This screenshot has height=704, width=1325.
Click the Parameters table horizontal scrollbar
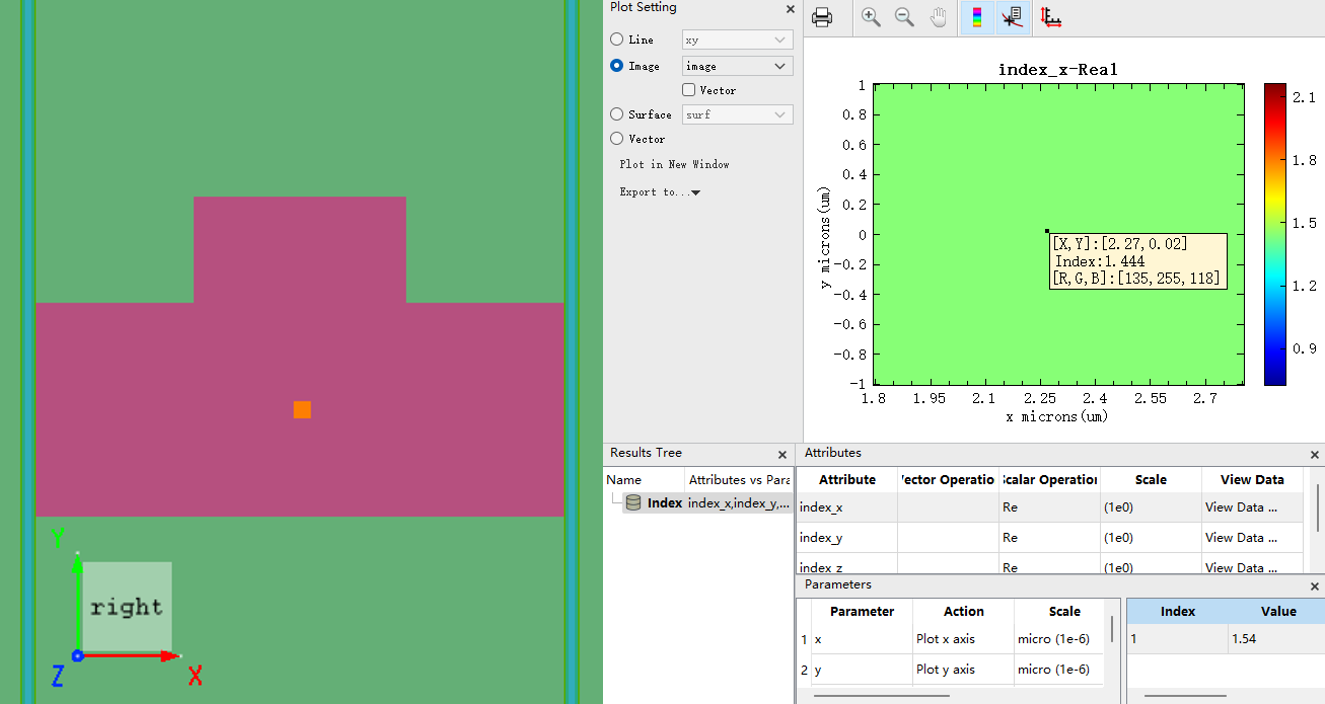(x=880, y=695)
